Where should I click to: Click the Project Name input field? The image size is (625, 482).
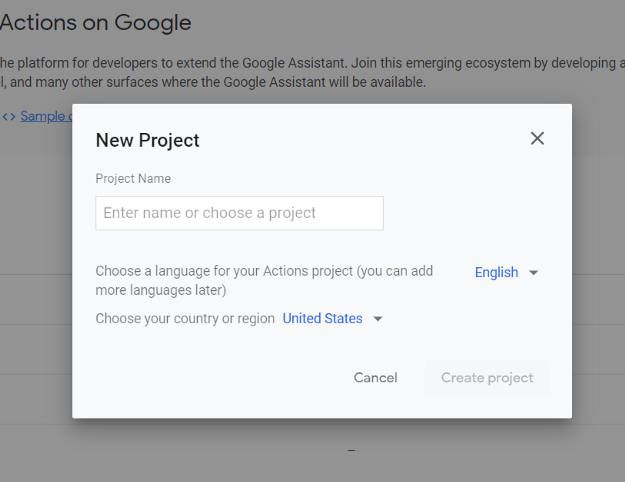tap(239, 213)
